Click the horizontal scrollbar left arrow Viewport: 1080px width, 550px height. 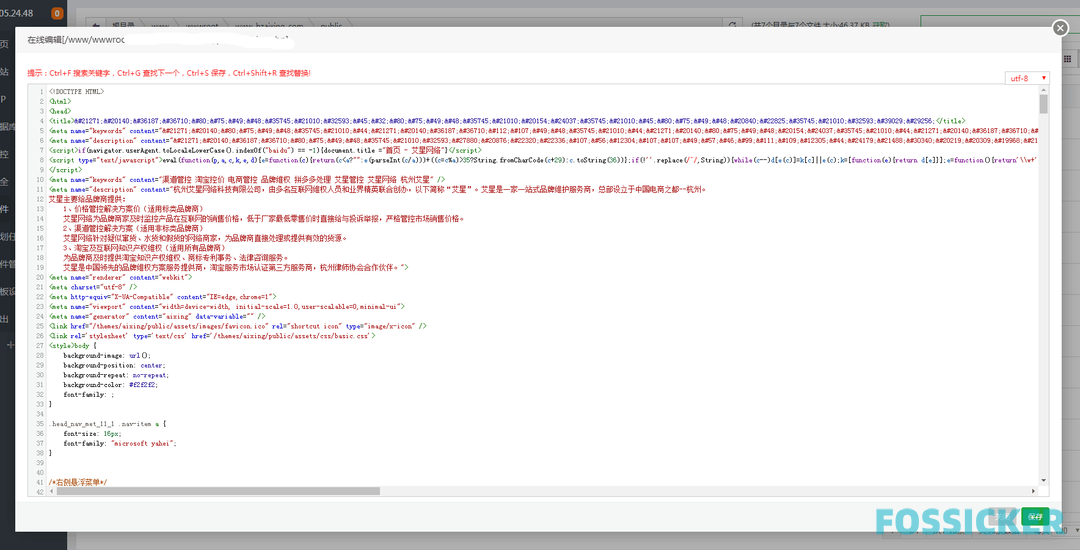(50, 491)
